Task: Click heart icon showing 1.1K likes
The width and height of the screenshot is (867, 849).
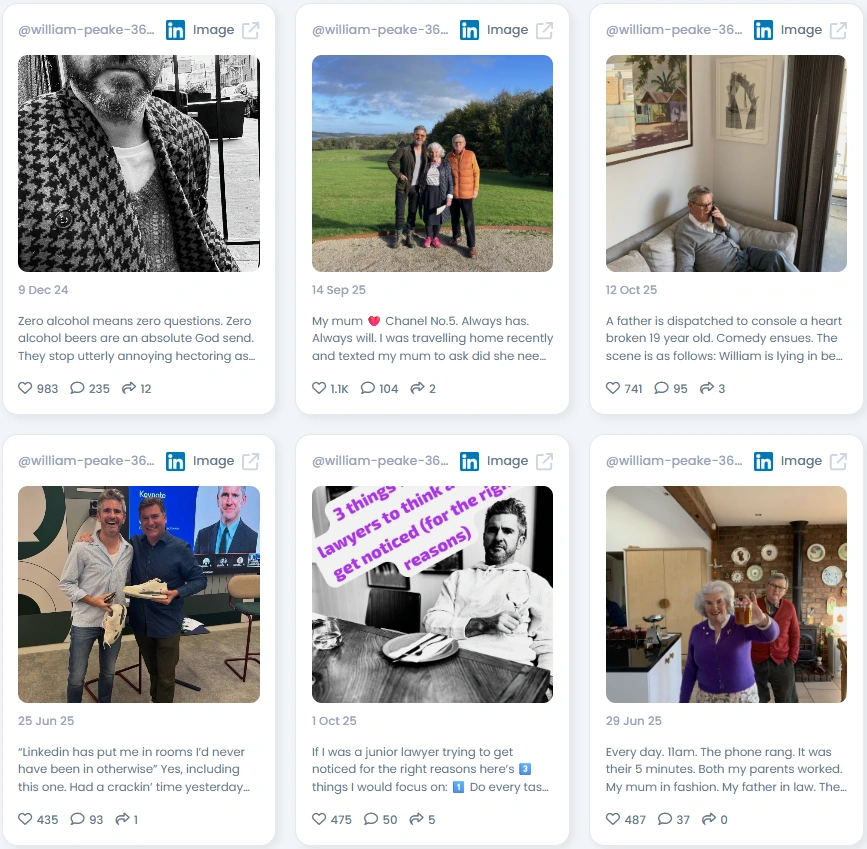Action: click(319, 388)
